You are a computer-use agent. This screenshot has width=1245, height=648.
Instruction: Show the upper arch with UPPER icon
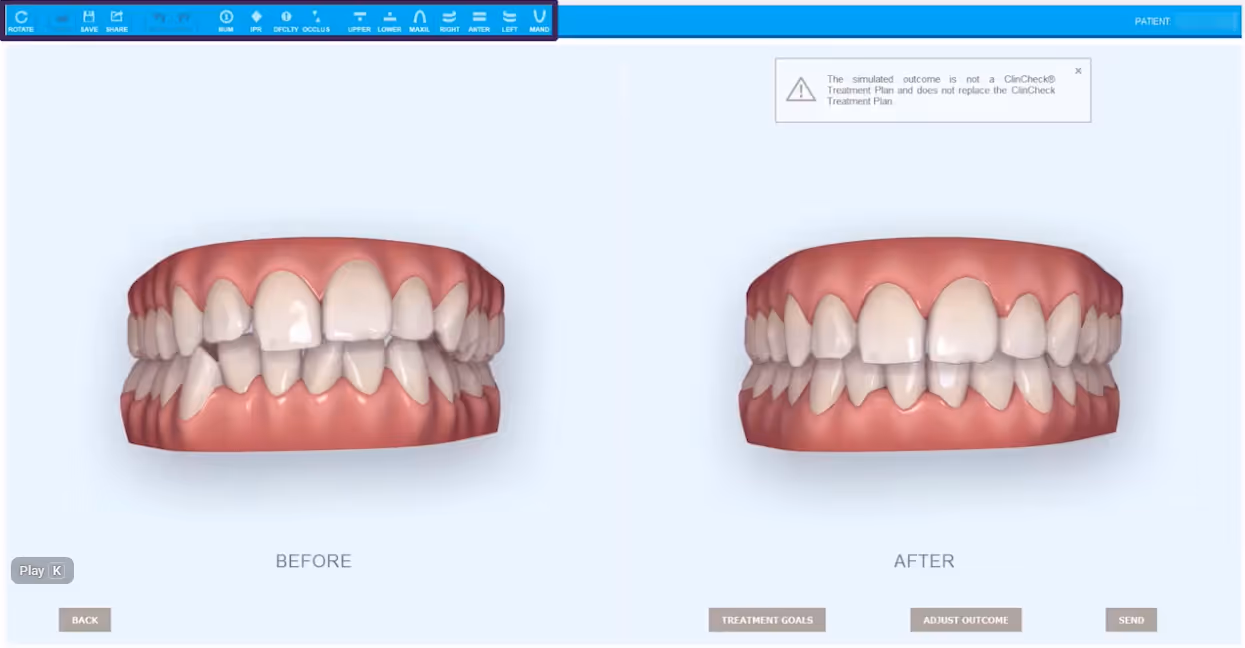(360, 20)
